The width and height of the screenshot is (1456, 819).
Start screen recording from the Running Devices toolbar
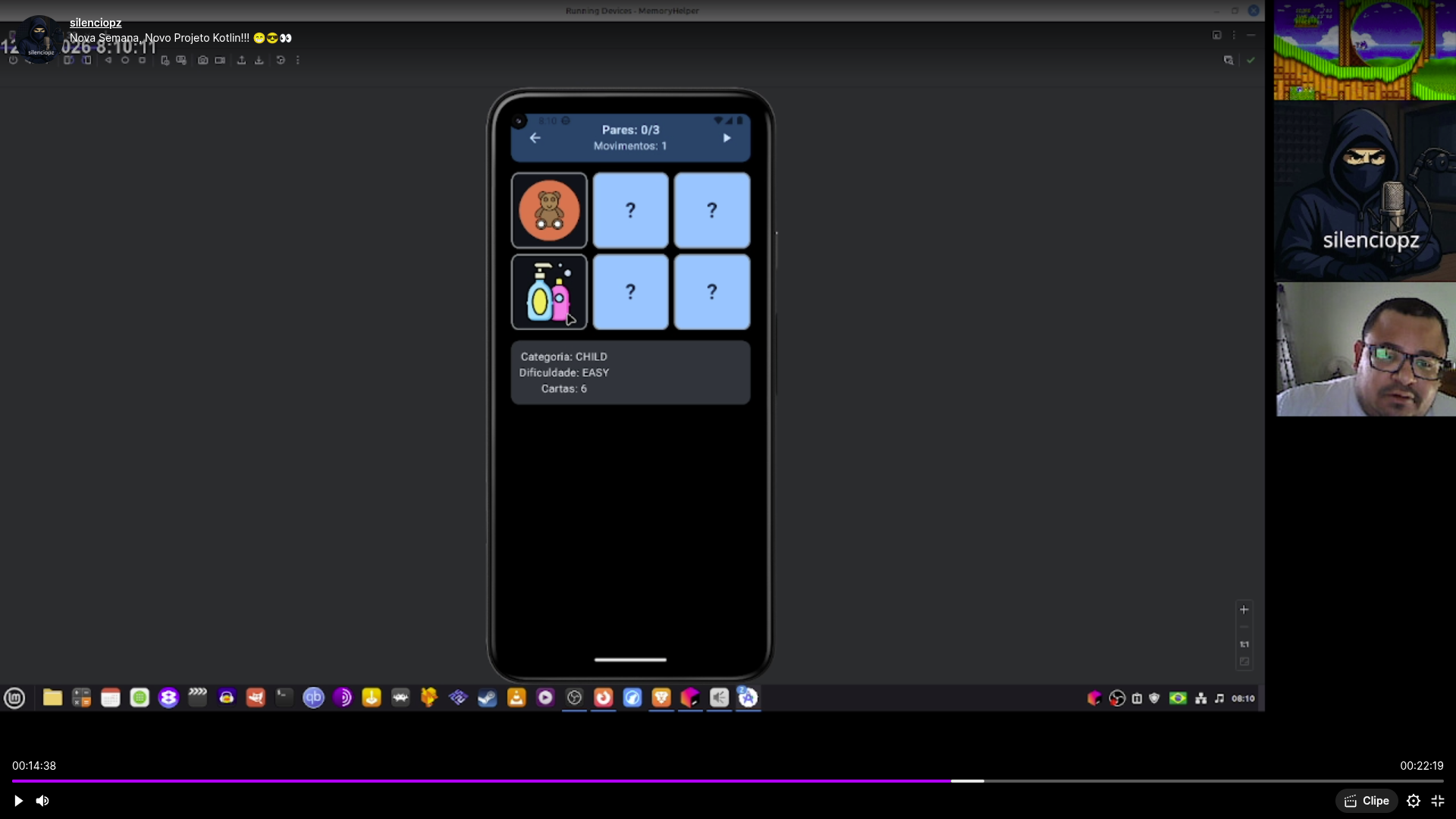pyautogui.click(x=220, y=60)
